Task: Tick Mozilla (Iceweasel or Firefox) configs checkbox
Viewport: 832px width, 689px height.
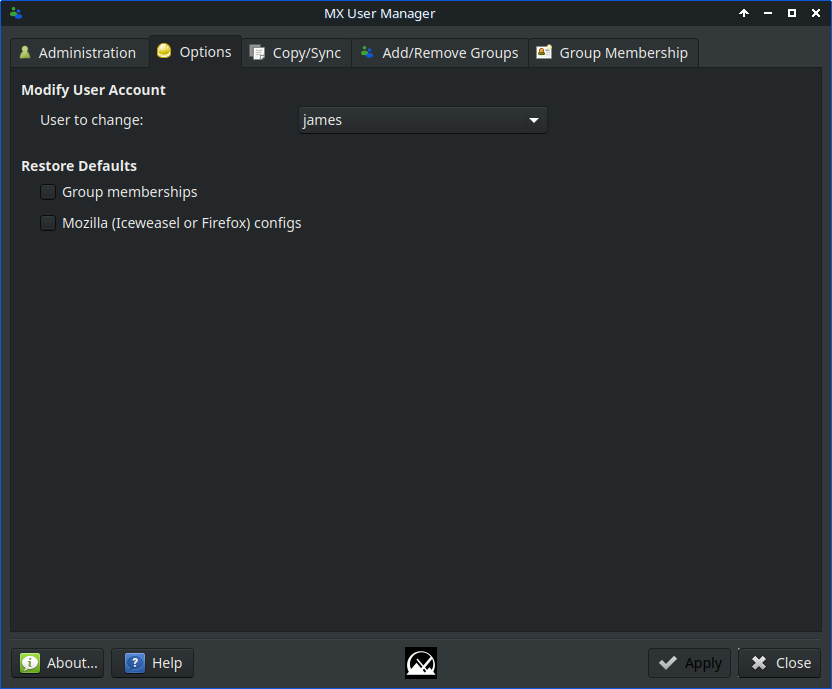Action: pyautogui.click(x=48, y=223)
